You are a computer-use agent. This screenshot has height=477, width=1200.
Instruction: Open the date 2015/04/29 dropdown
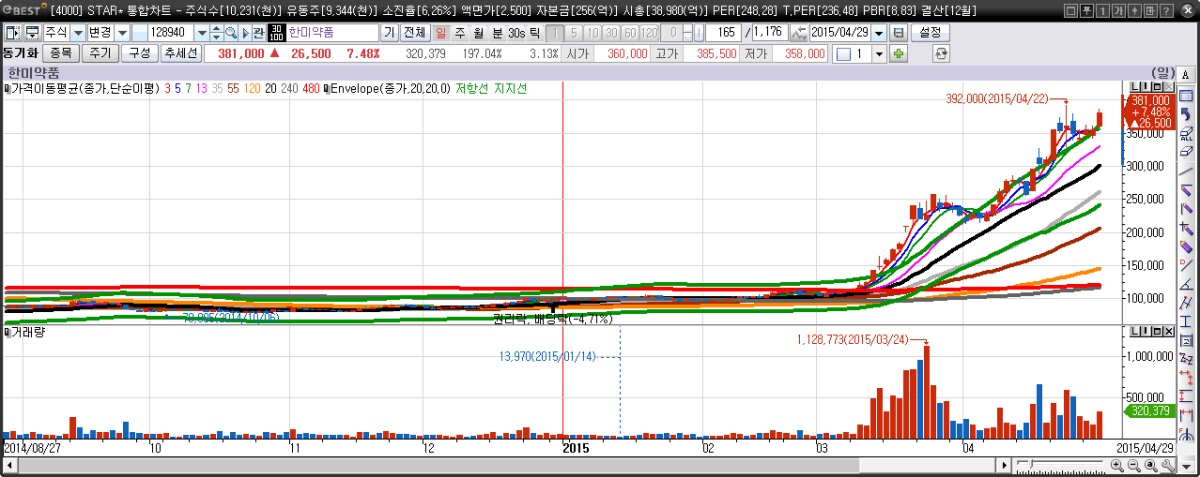pos(879,33)
